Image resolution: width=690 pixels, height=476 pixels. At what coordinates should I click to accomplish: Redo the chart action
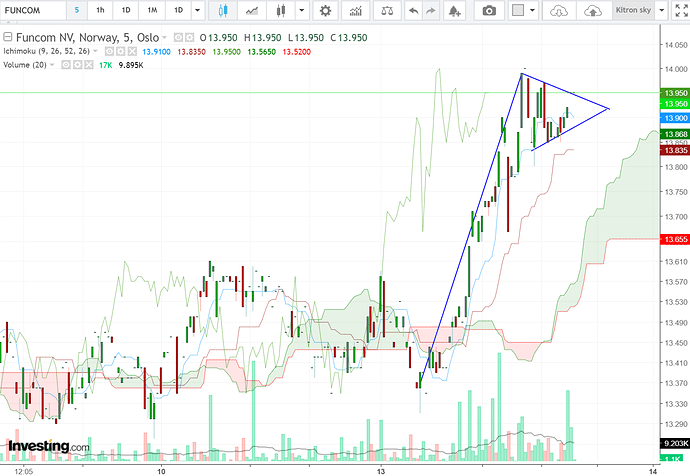(x=431, y=10)
